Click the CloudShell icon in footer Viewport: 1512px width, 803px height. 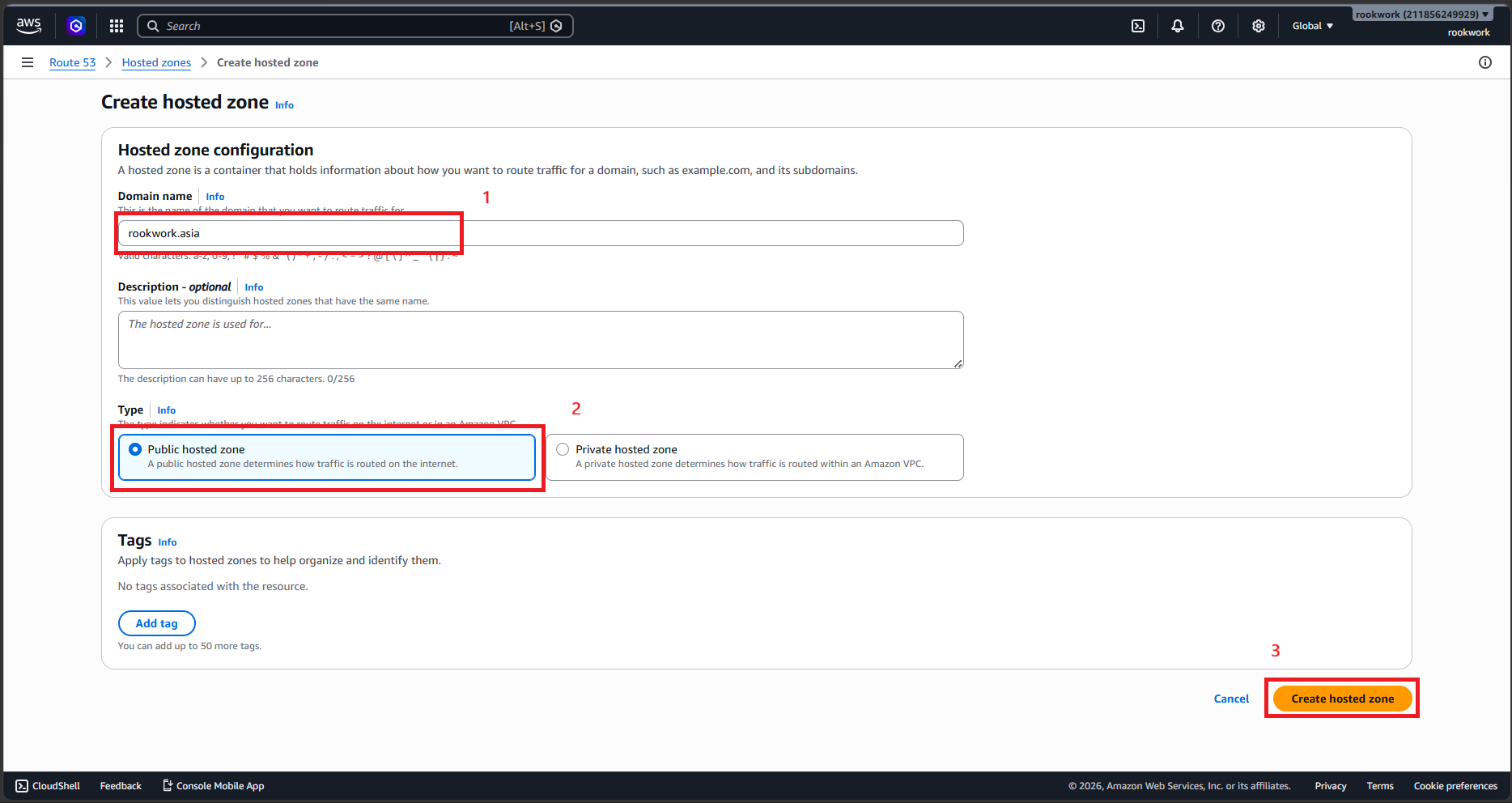coord(22,786)
